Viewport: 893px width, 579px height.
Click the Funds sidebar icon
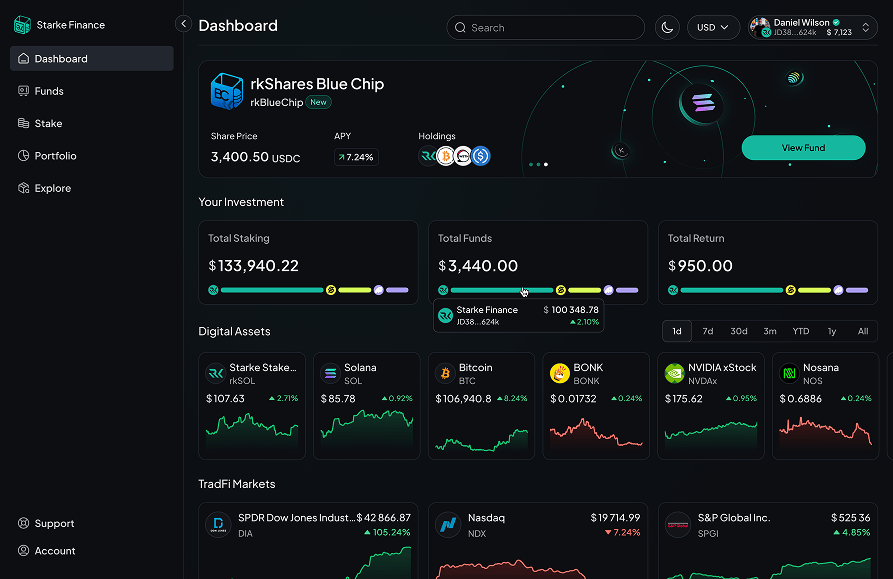23,91
